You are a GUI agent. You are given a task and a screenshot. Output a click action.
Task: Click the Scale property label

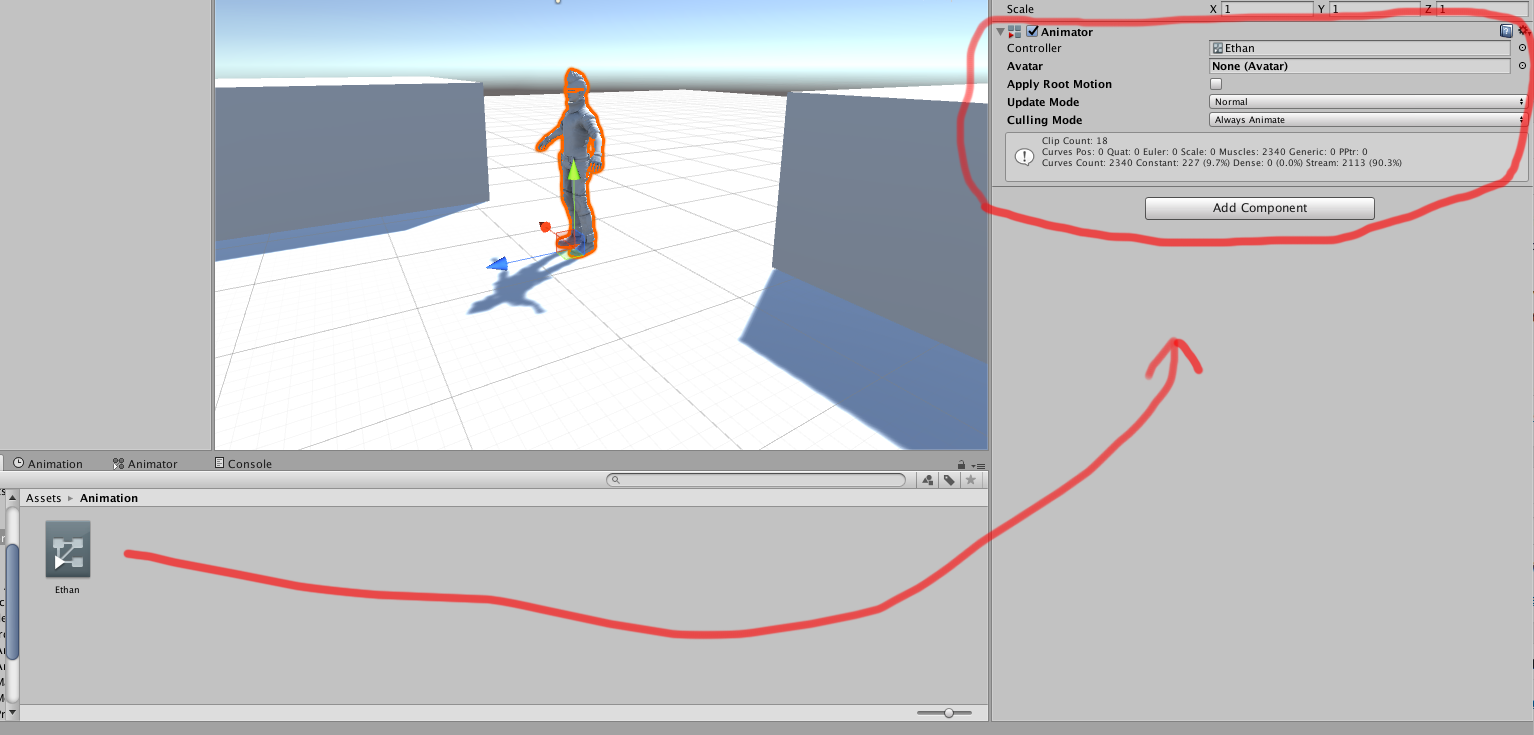pos(1020,9)
